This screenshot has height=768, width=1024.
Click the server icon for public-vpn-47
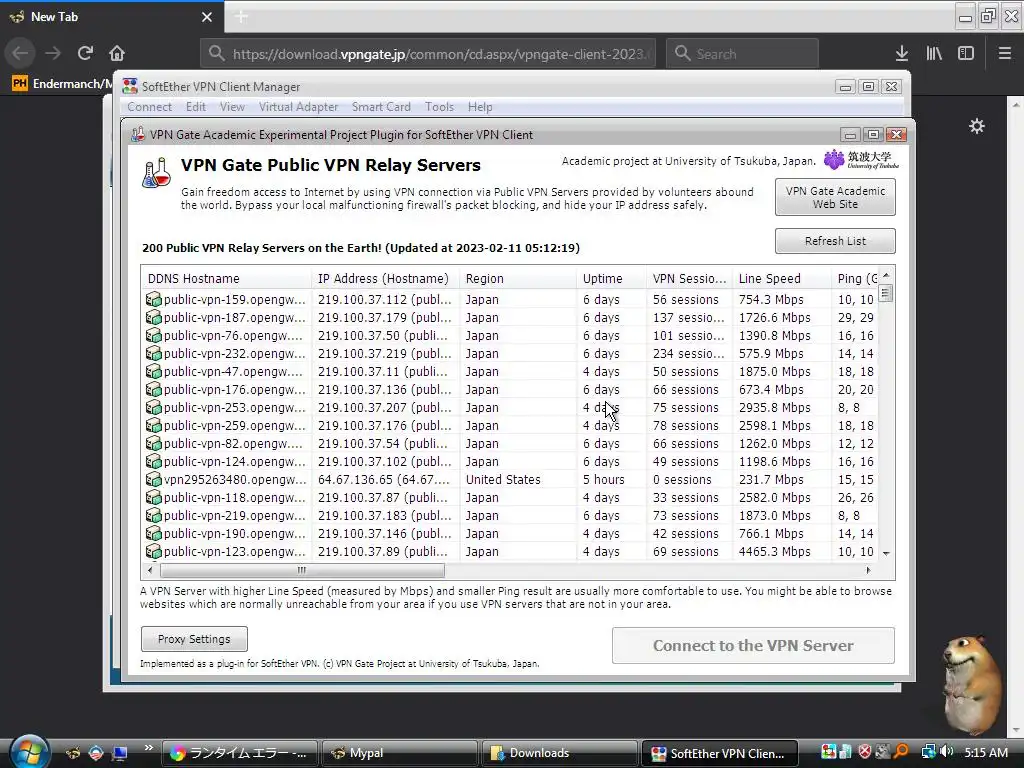(153, 371)
